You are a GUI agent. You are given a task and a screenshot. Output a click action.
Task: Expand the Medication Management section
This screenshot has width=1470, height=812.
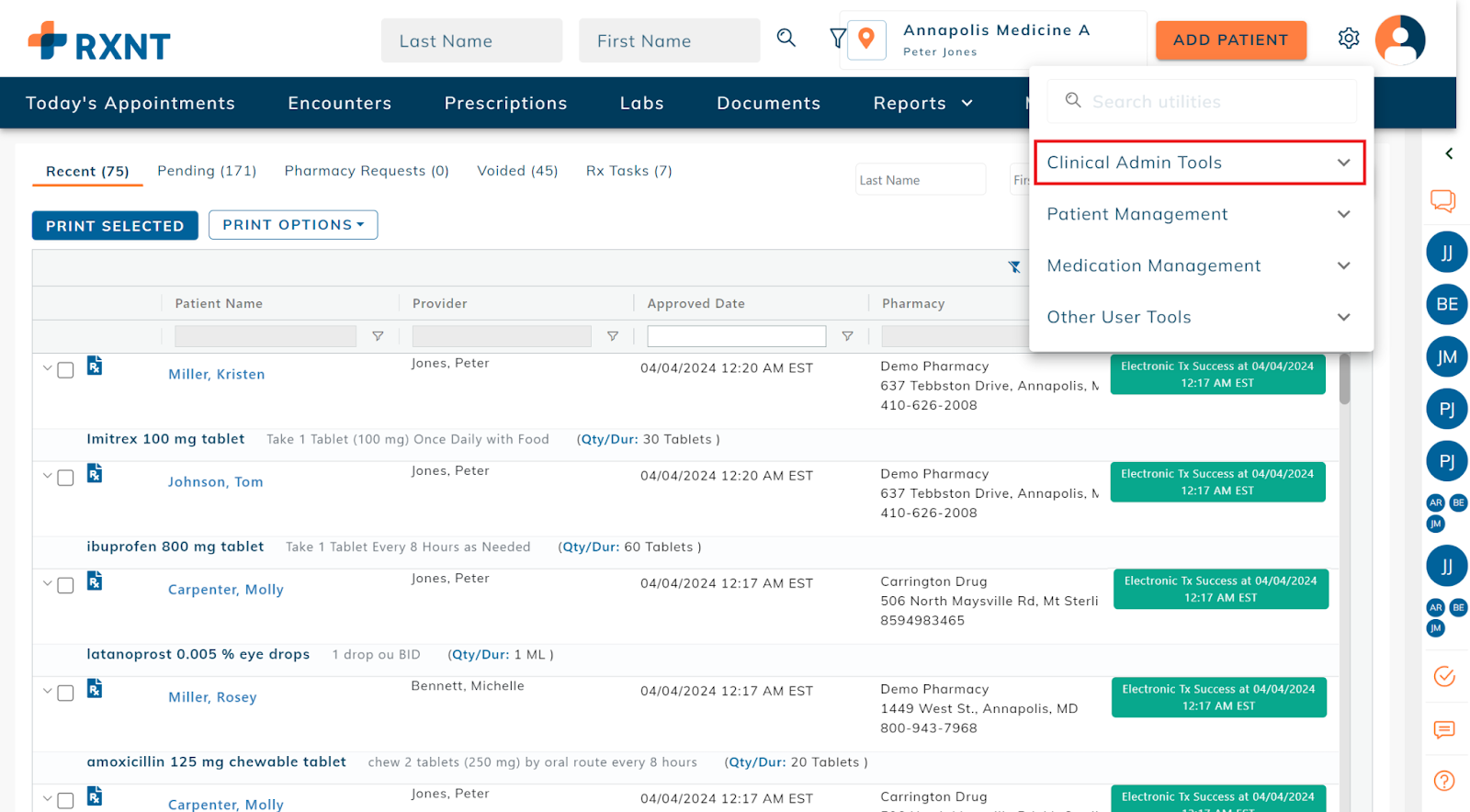click(1199, 265)
